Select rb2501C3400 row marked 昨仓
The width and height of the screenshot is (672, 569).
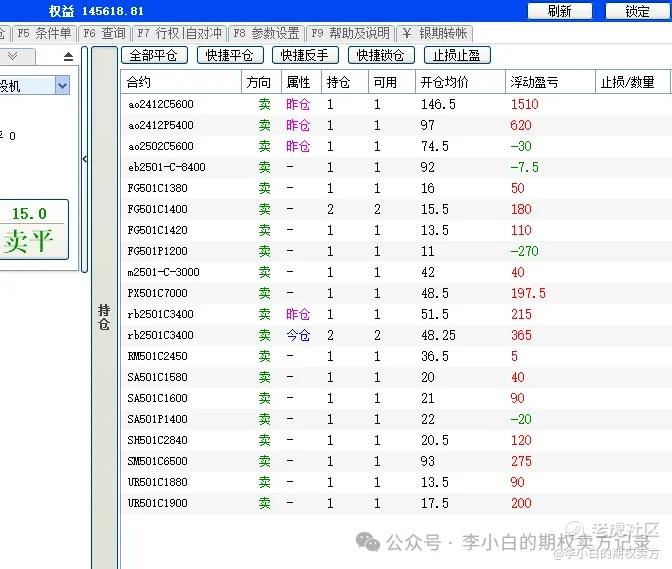pos(396,314)
